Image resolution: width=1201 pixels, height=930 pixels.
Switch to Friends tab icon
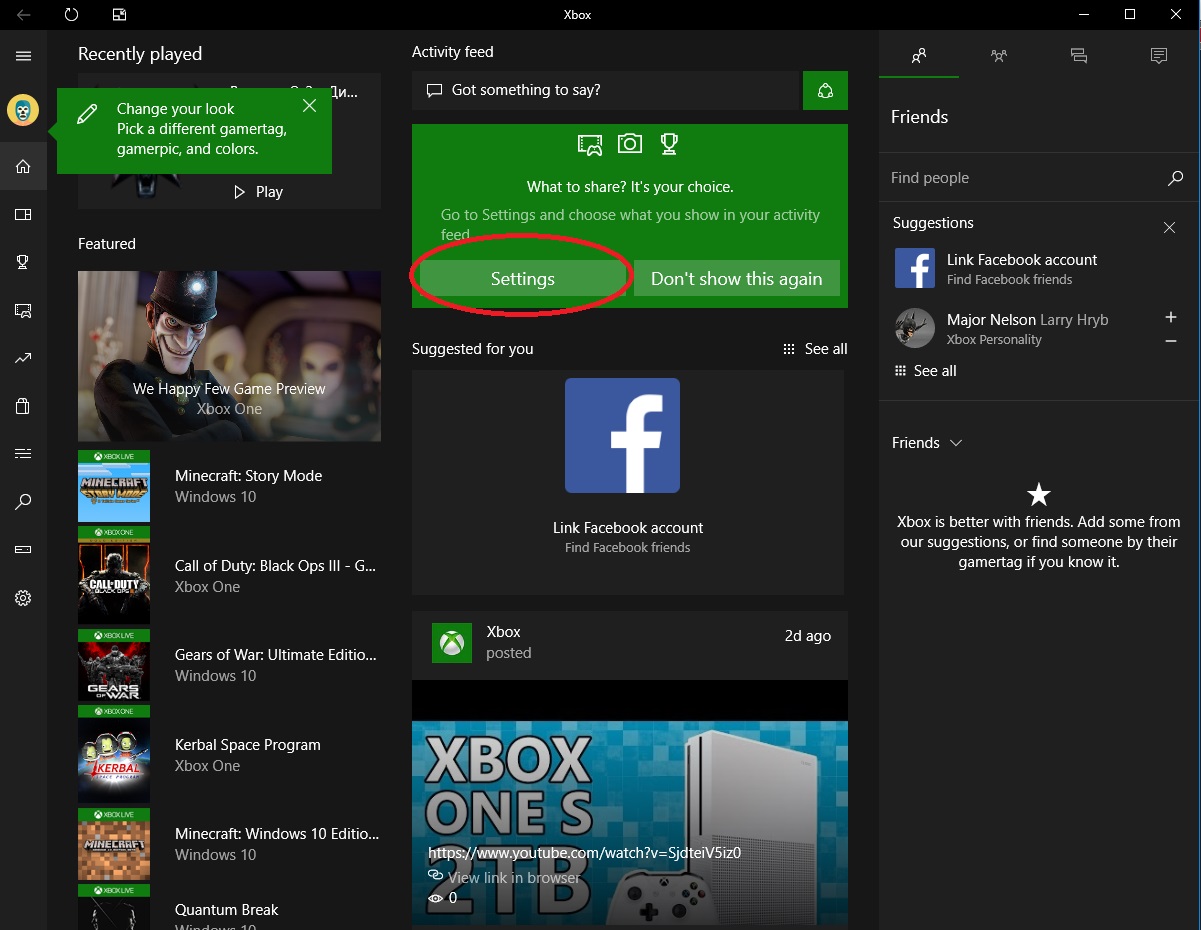919,56
